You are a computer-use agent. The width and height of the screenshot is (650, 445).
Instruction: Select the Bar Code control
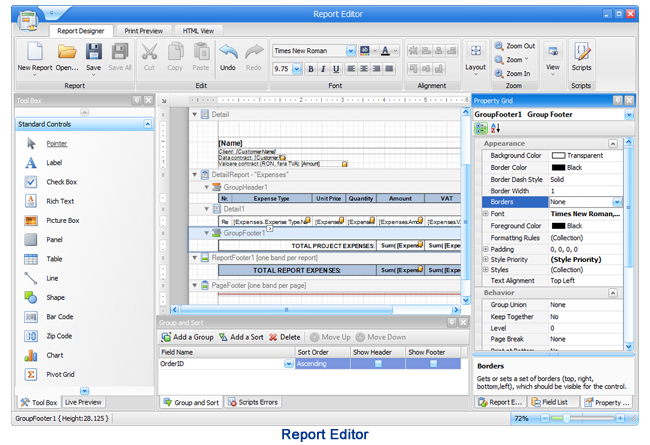[31, 317]
